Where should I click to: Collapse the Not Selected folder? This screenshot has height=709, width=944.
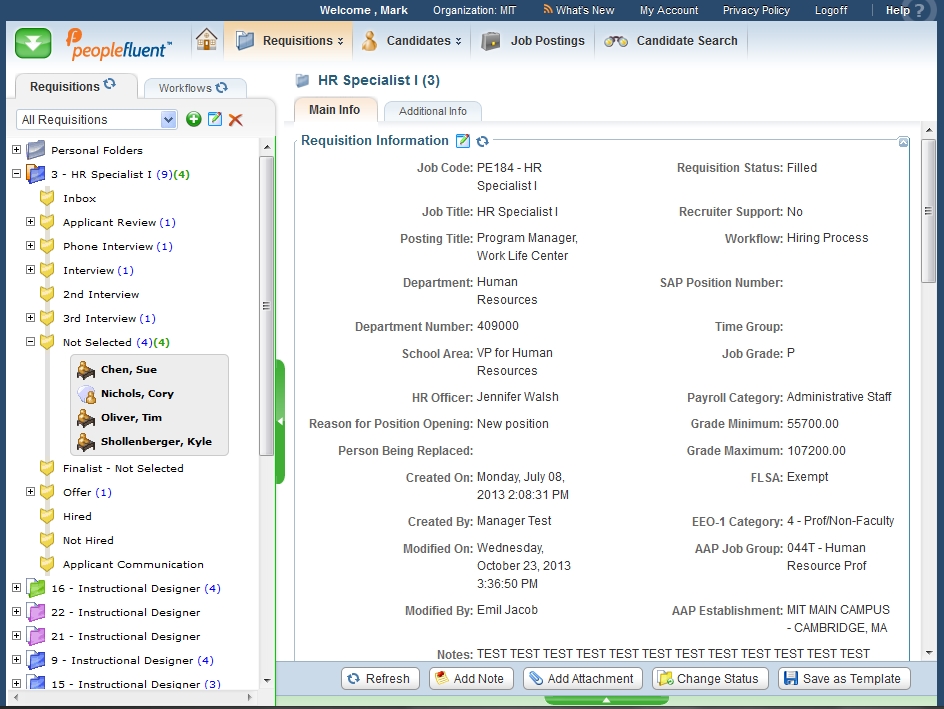[x=30, y=342]
